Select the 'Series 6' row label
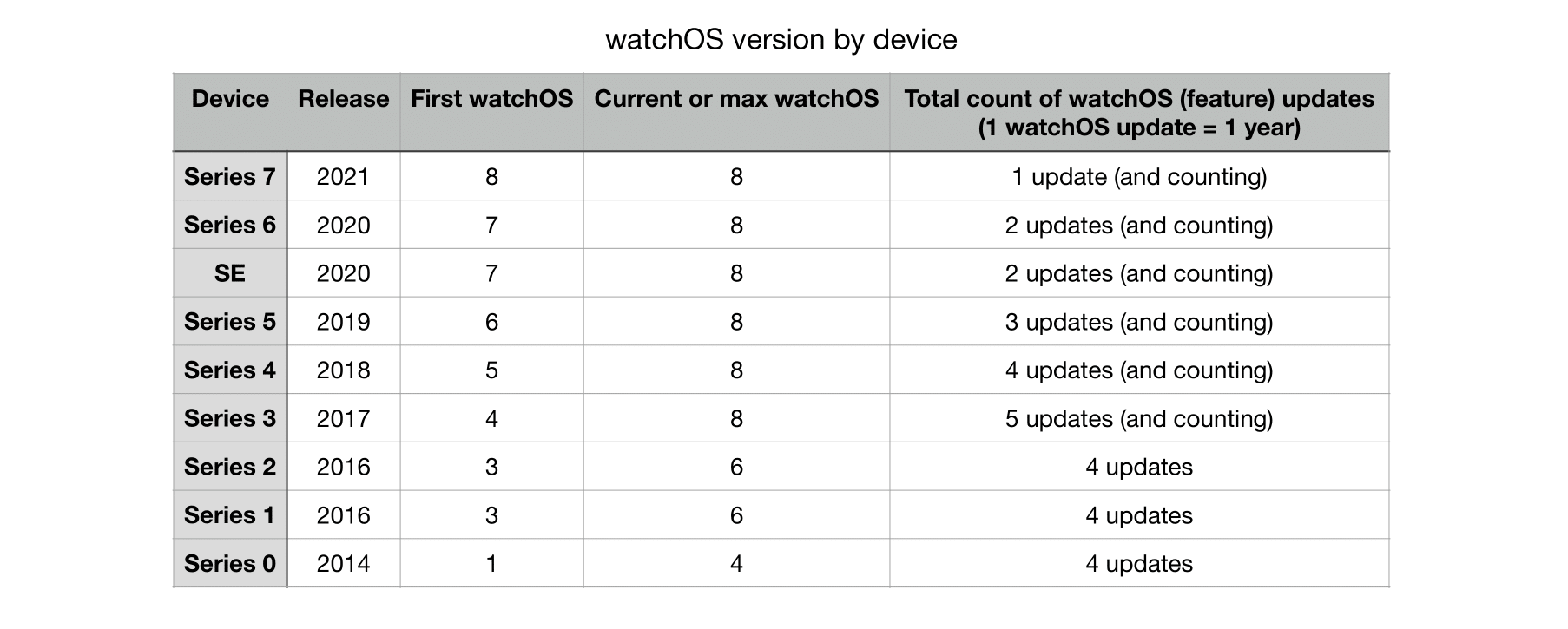The height and width of the screenshot is (629, 1568). (230, 225)
